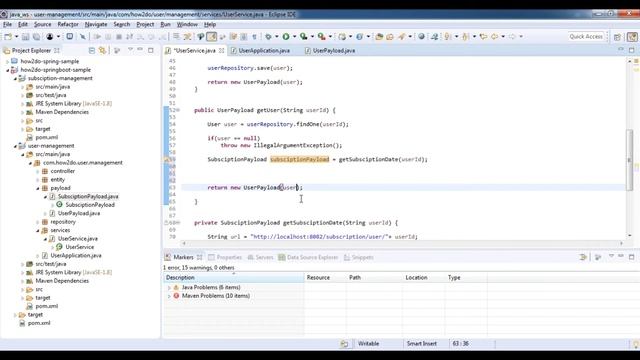This screenshot has width=640, height=360.
Task: Collapse the user-management module
Action: [15, 146]
